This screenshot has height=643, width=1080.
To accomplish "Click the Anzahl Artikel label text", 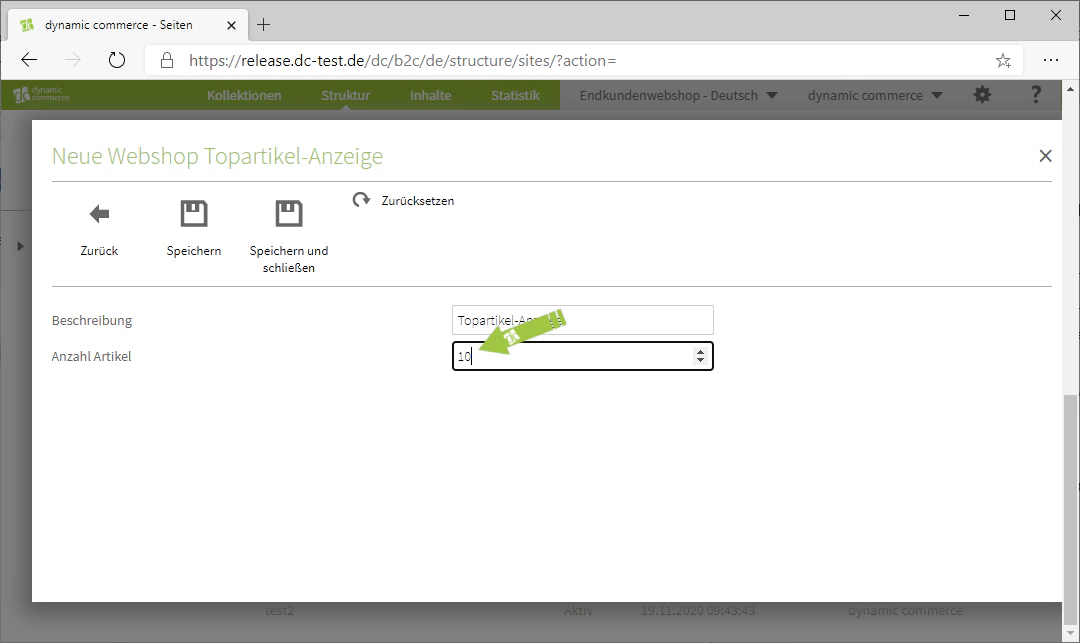I will click(x=91, y=356).
